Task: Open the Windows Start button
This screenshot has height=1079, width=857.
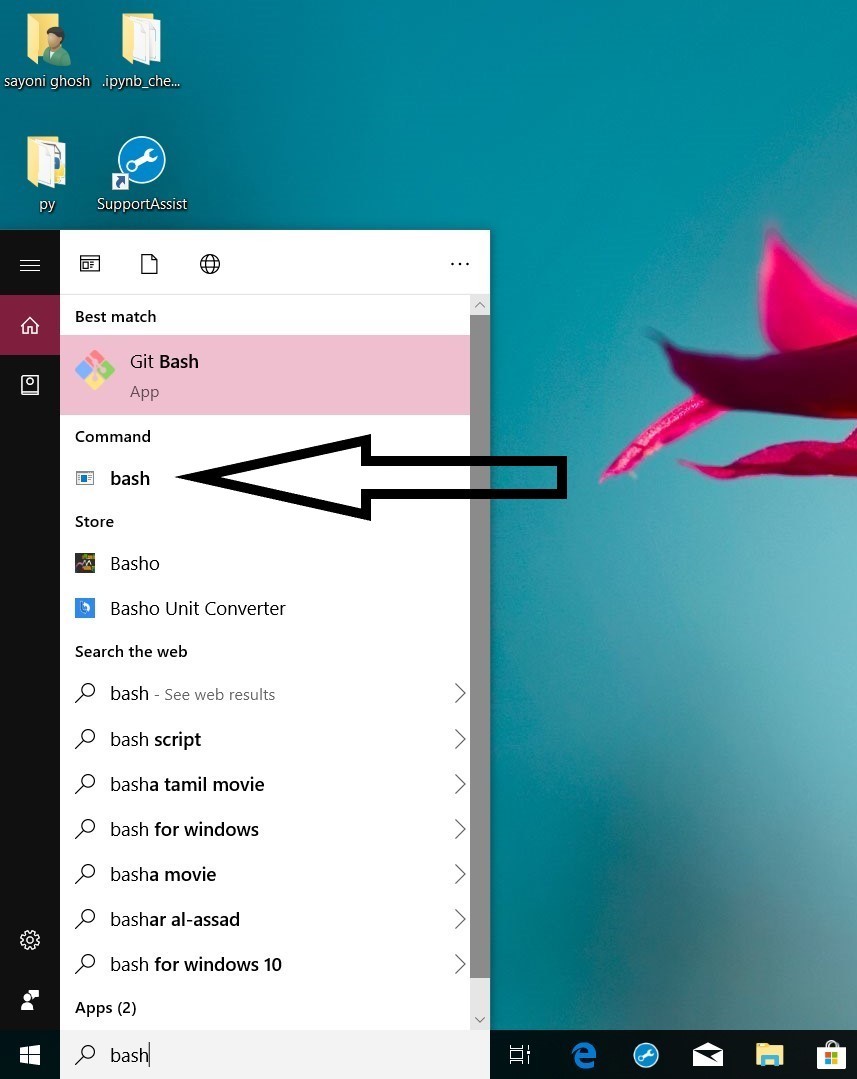Action: pyautogui.click(x=30, y=1055)
